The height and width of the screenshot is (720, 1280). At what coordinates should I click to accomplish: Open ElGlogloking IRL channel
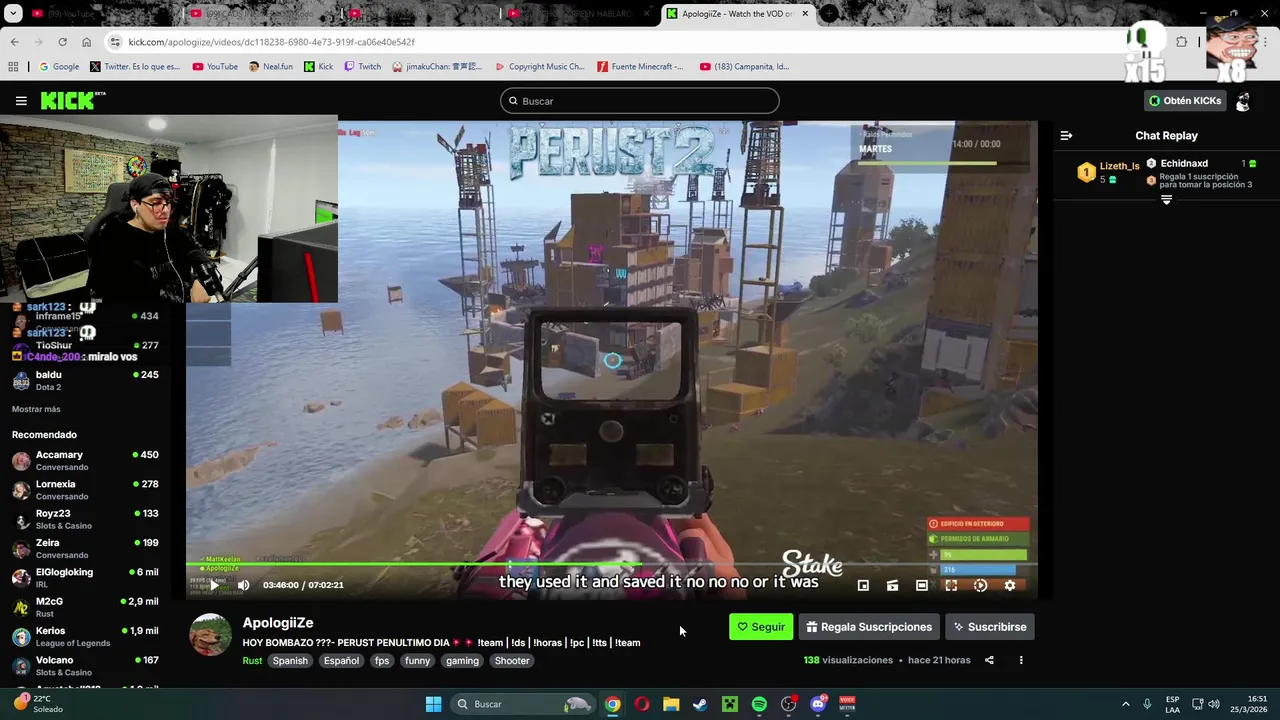click(x=85, y=578)
